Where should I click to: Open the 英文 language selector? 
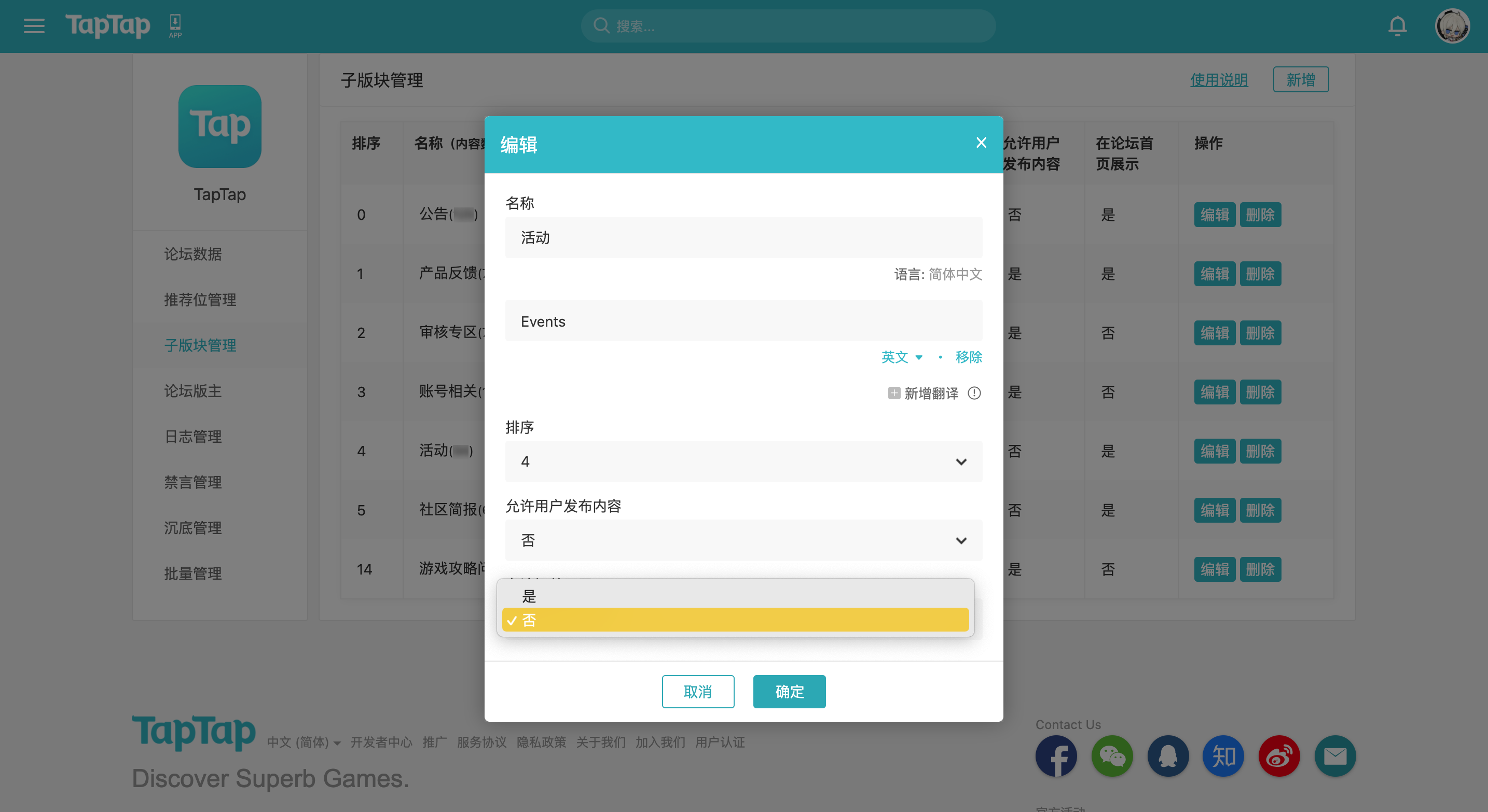coord(901,357)
